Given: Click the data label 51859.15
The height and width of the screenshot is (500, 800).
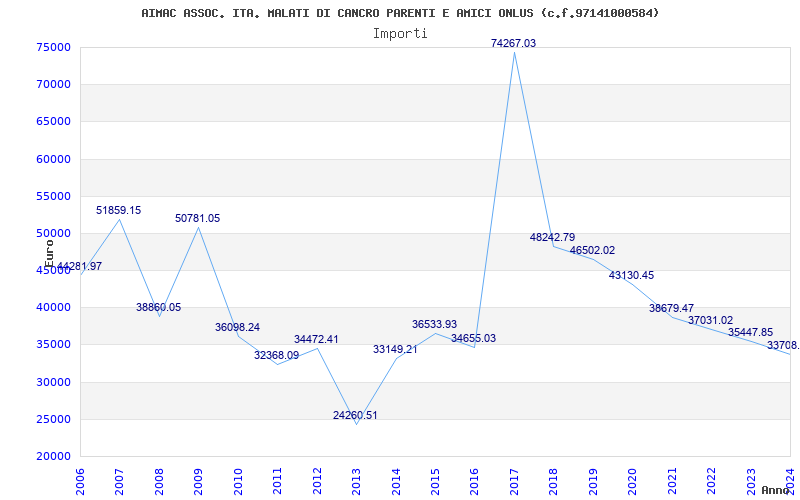Looking at the screenshot, I should (x=118, y=210).
